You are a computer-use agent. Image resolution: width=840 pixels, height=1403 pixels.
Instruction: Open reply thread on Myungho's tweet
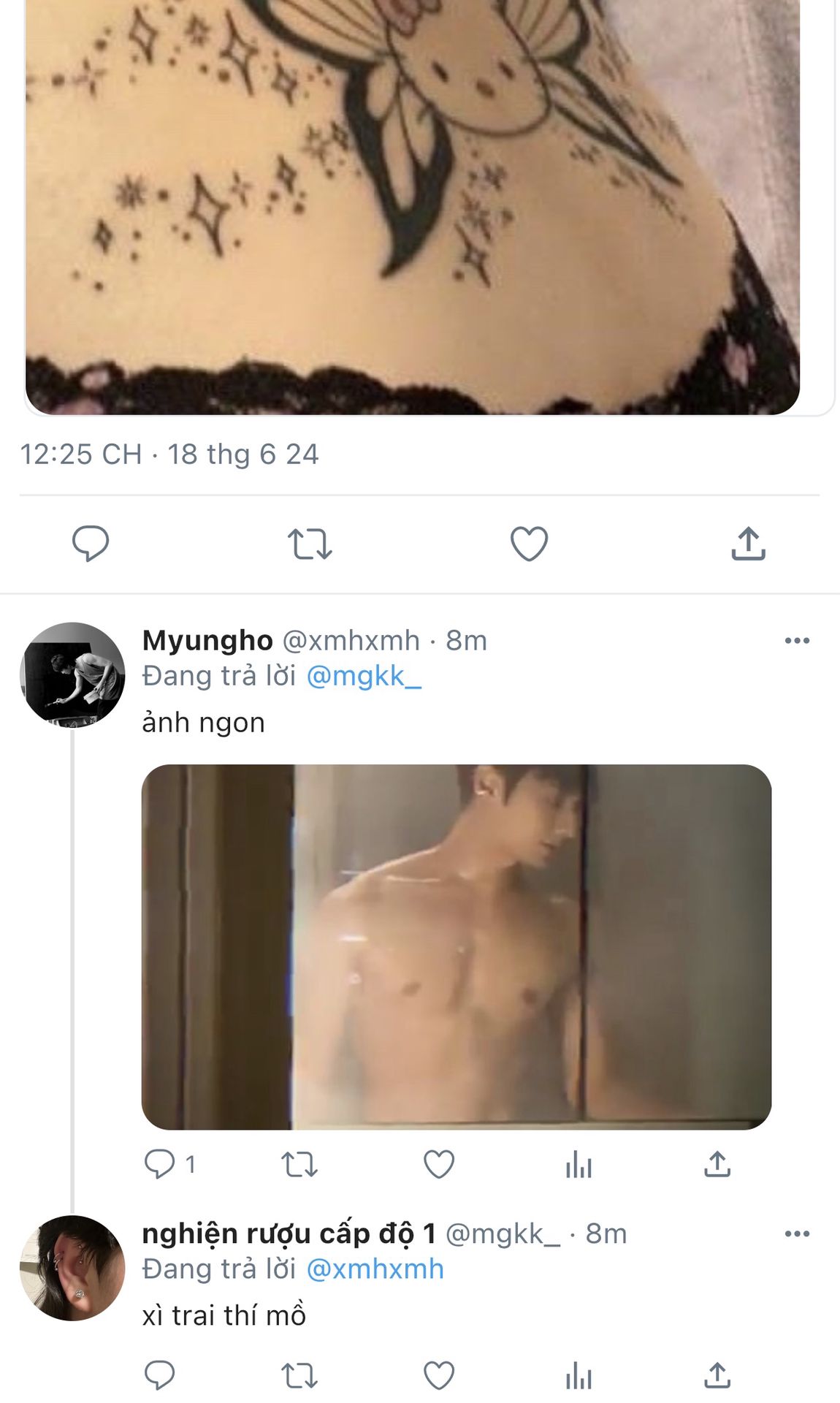160,1164
